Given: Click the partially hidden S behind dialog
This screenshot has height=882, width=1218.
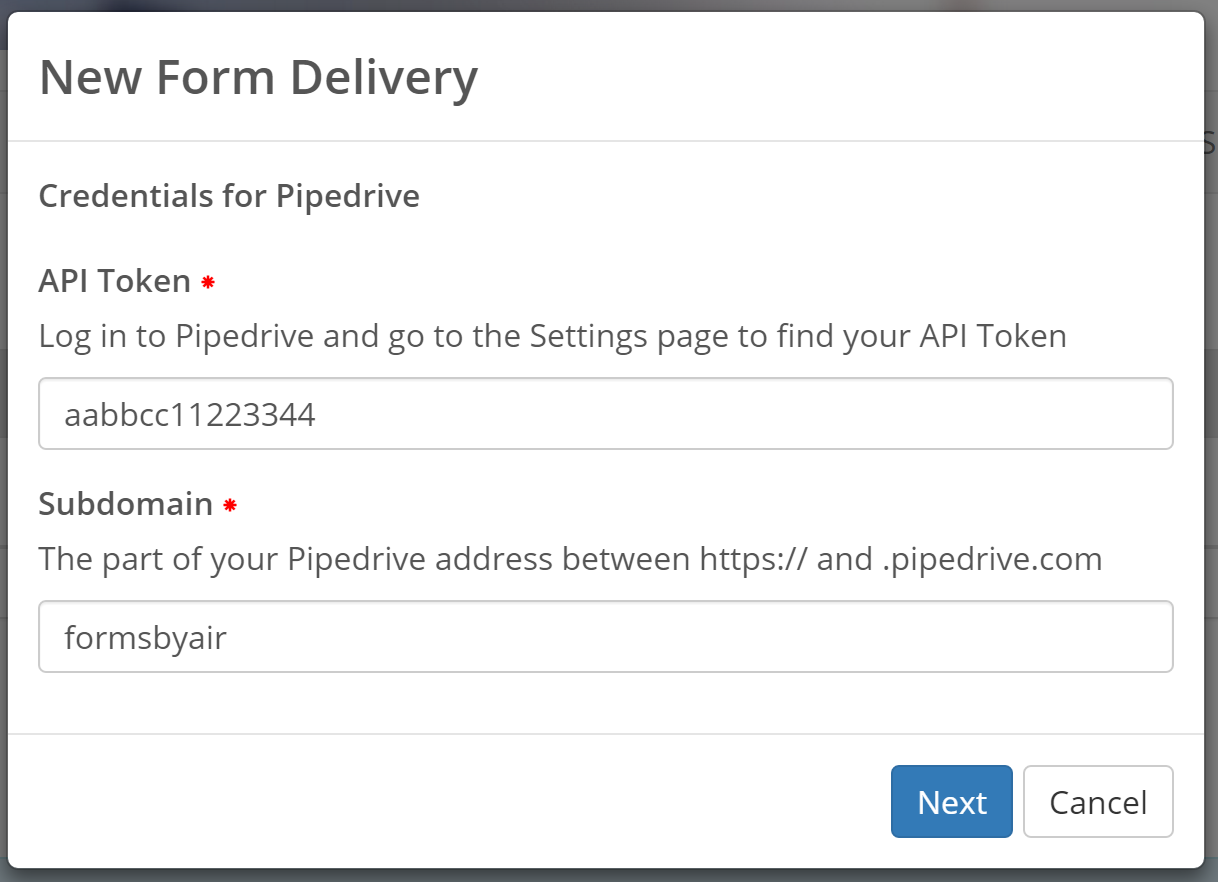Looking at the screenshot, I should pyautogui.click(x=1210, y=142).
